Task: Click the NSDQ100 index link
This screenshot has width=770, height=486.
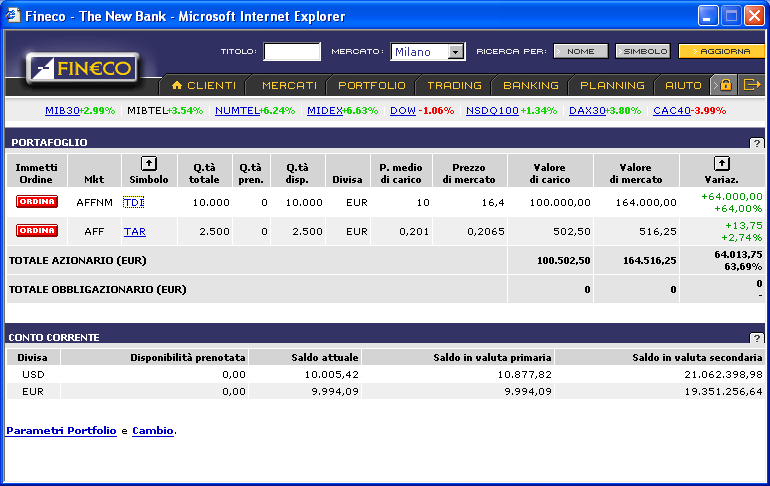Action: coord(492,110)
